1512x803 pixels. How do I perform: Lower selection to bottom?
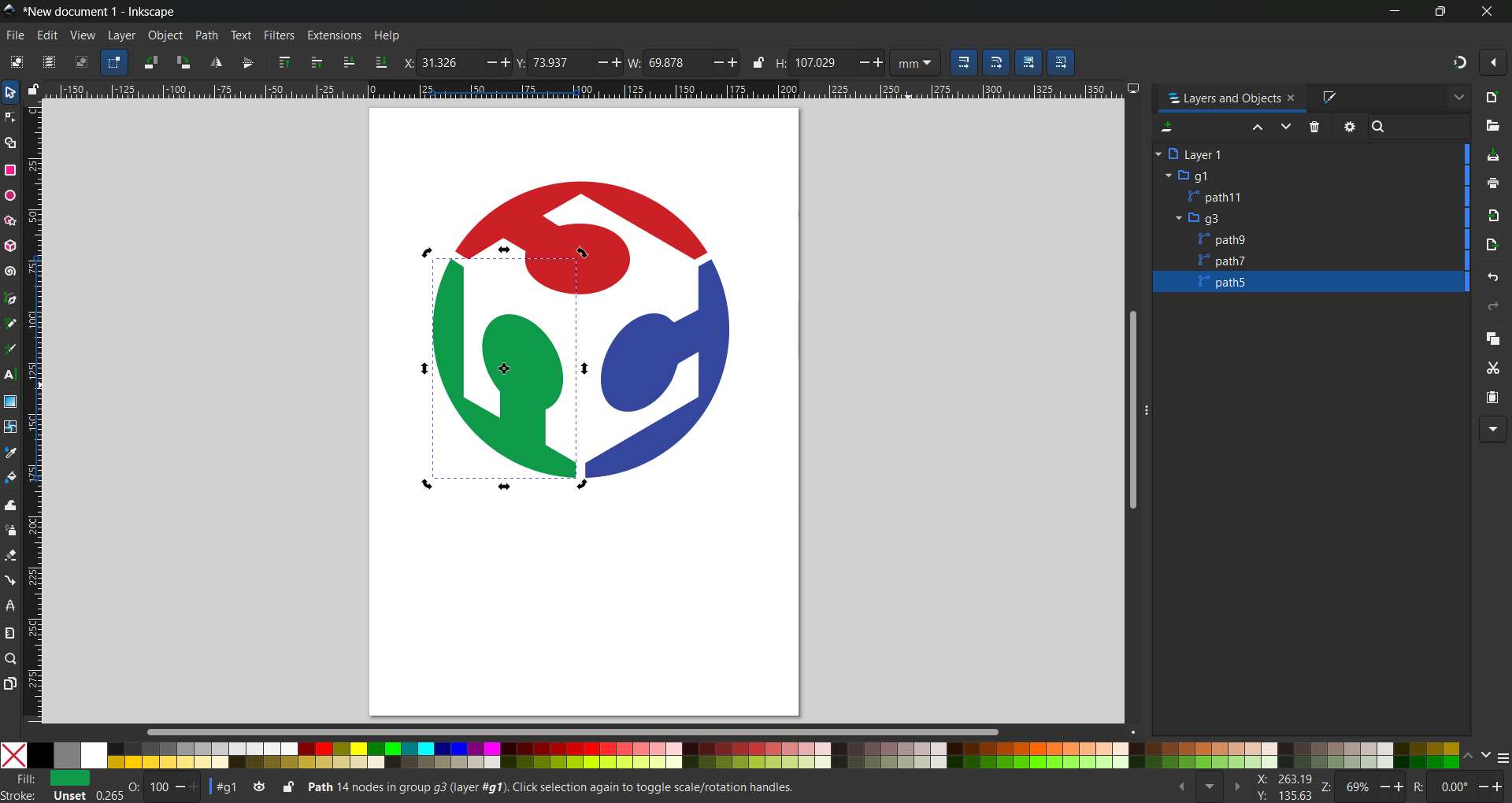[381, 63]
